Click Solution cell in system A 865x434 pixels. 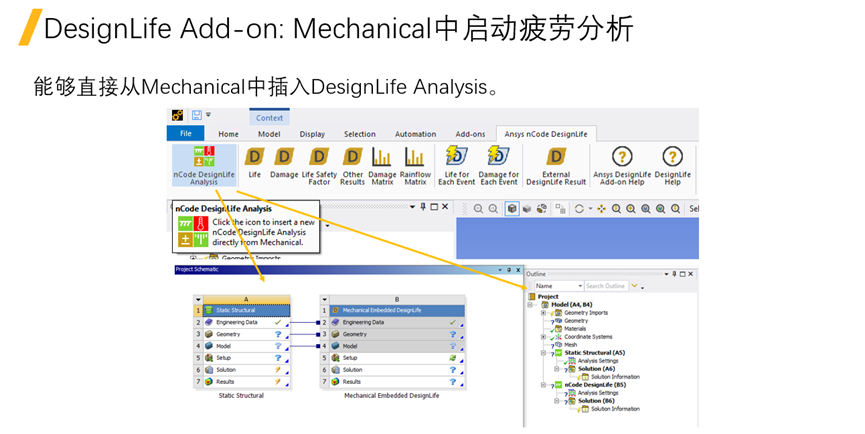pyautogui.click(x=246, y=369)
